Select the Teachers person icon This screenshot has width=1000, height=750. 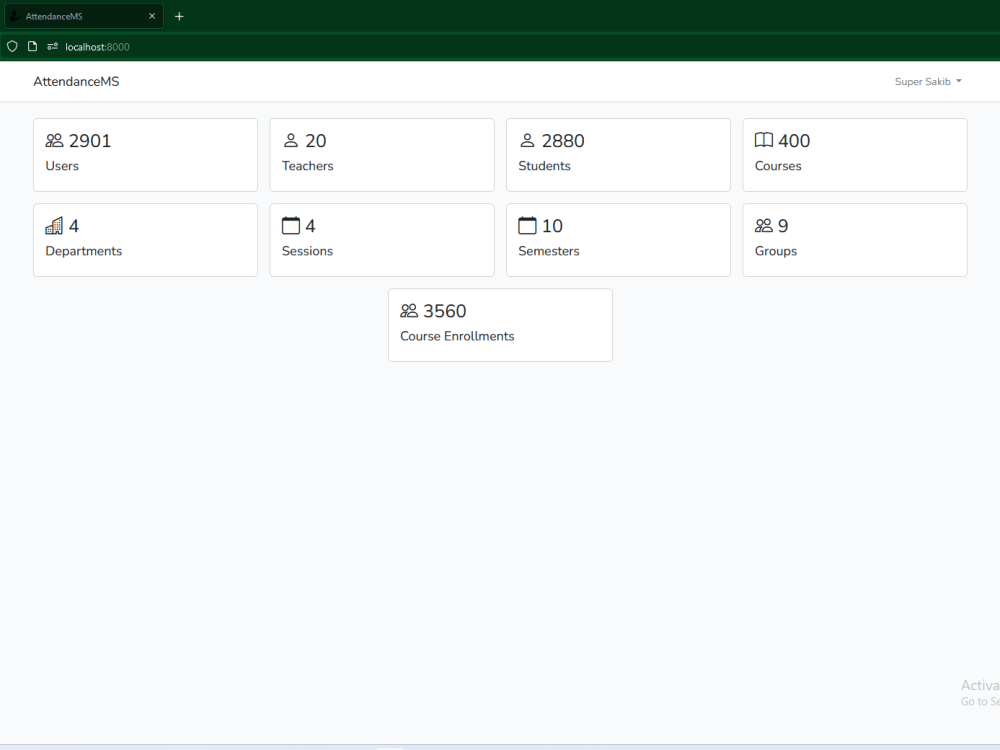tap(291, 140)
